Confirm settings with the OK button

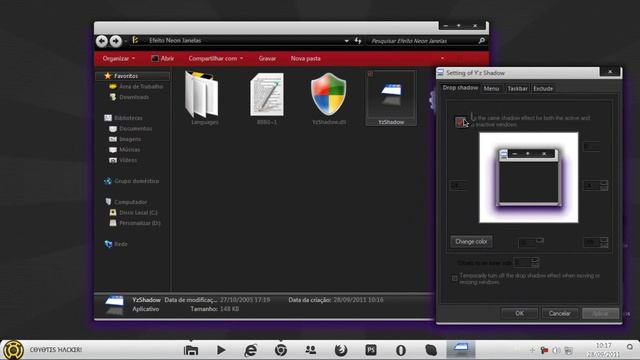tap(519, 313)
